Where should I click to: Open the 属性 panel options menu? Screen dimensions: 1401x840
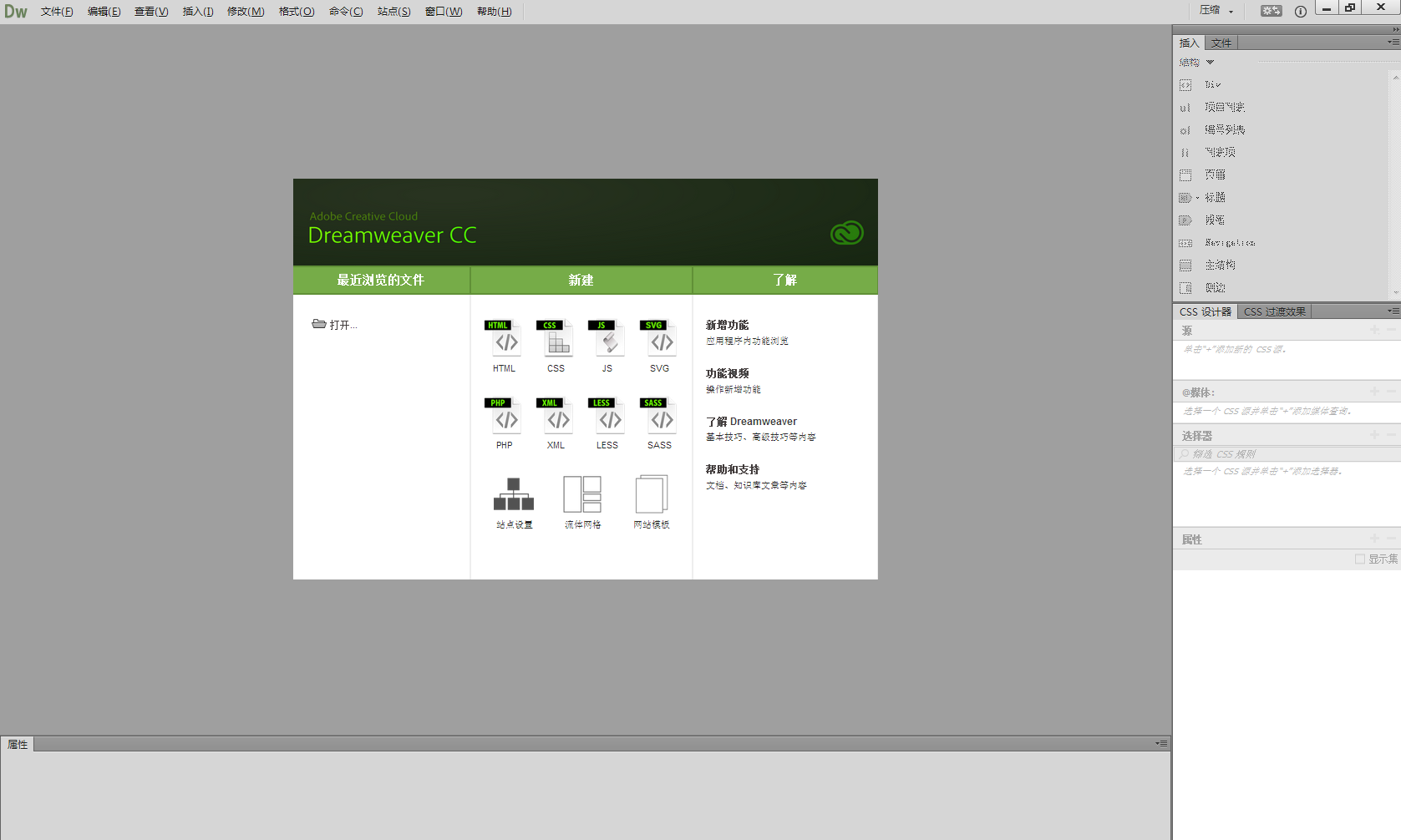coord(1161,743)
